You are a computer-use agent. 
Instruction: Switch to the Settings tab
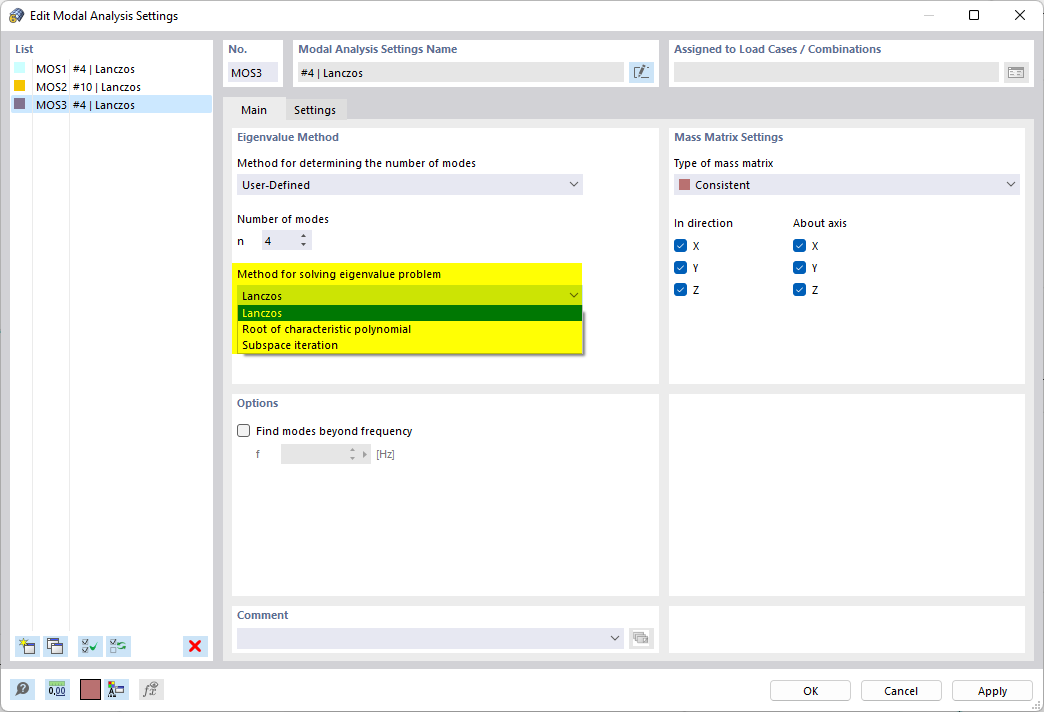315,110
